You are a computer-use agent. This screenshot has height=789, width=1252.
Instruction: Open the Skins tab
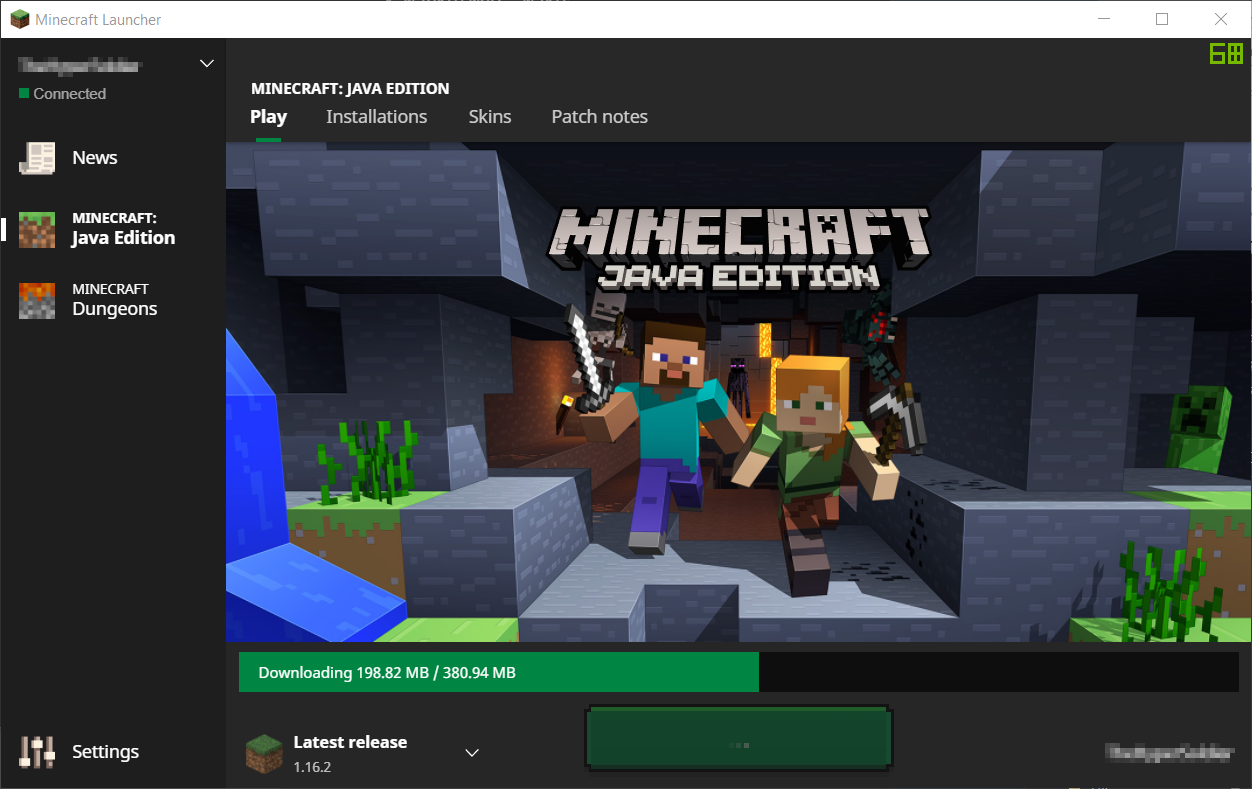pos(490,117)
